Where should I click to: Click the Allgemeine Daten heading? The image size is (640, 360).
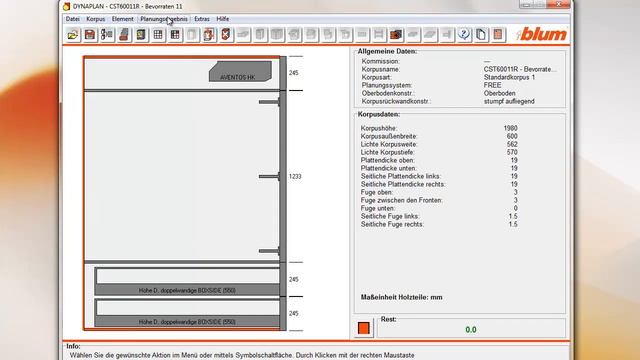(x=387, y=51)
